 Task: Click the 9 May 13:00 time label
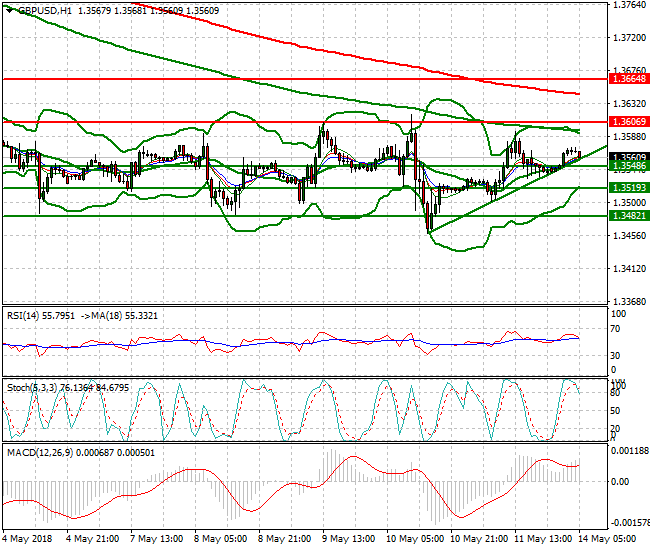click(349, 539)
